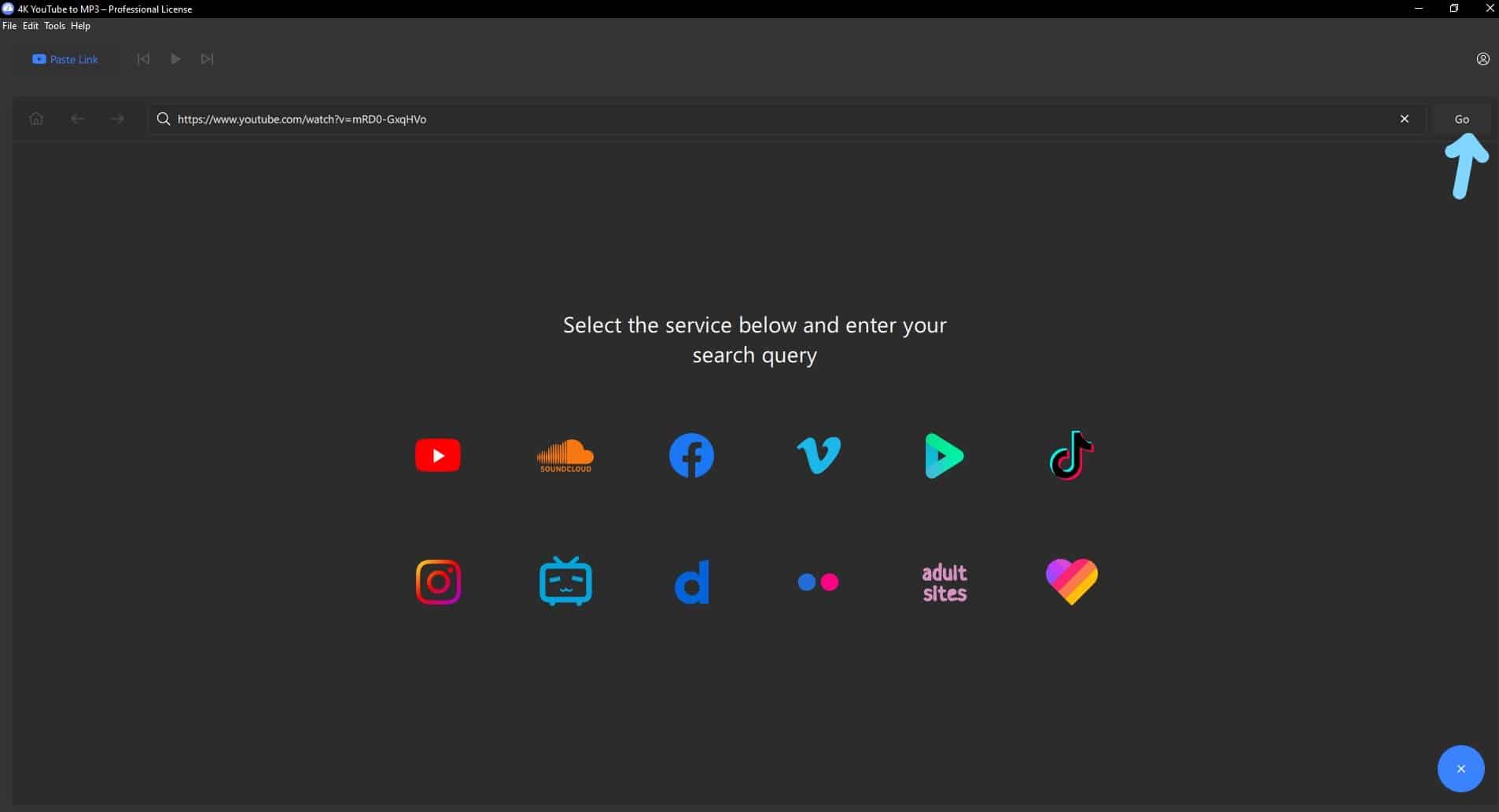
Task: Select the YouTube service
Action: [x=438, y=455]
